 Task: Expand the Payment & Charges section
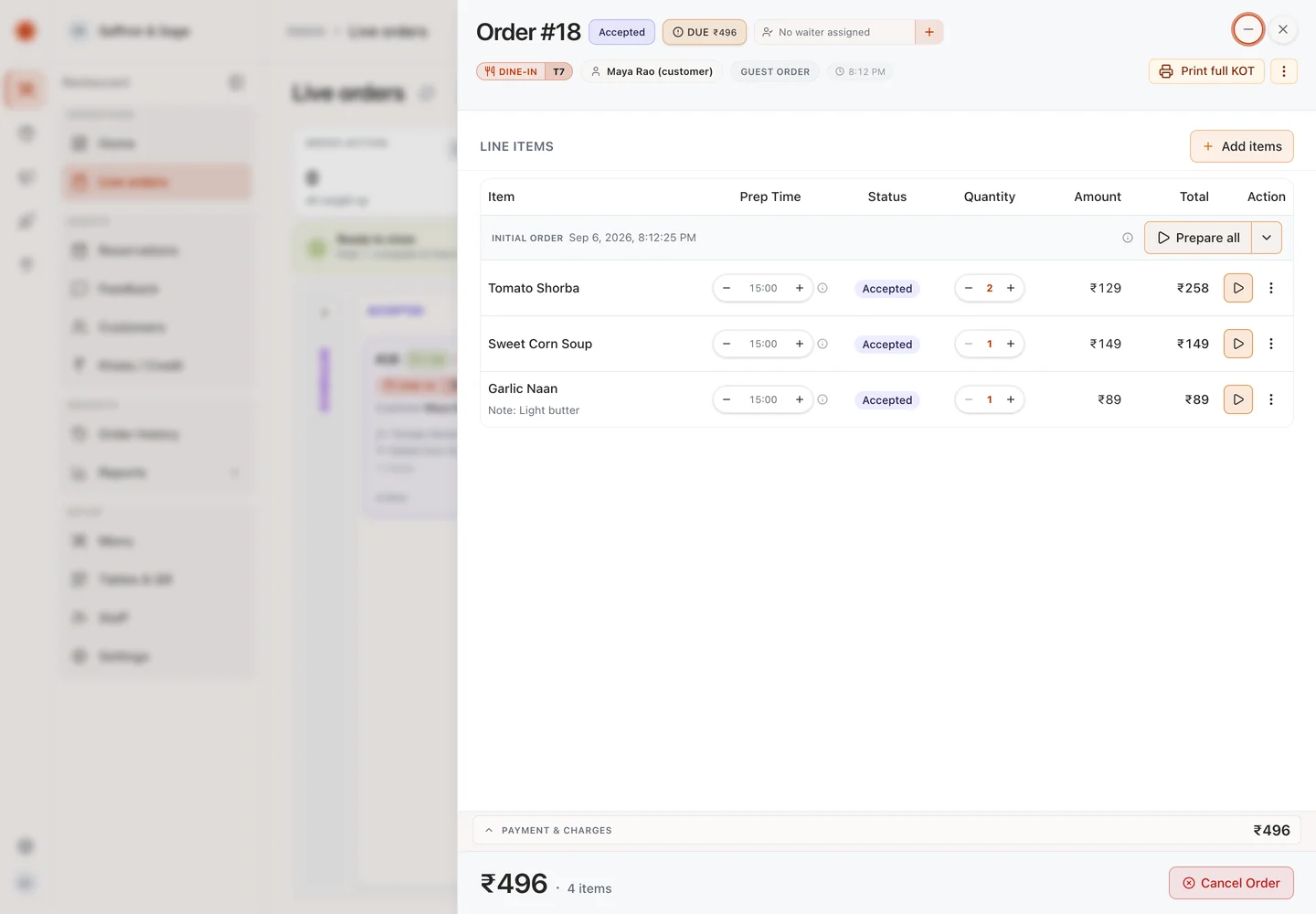point(886,830)
